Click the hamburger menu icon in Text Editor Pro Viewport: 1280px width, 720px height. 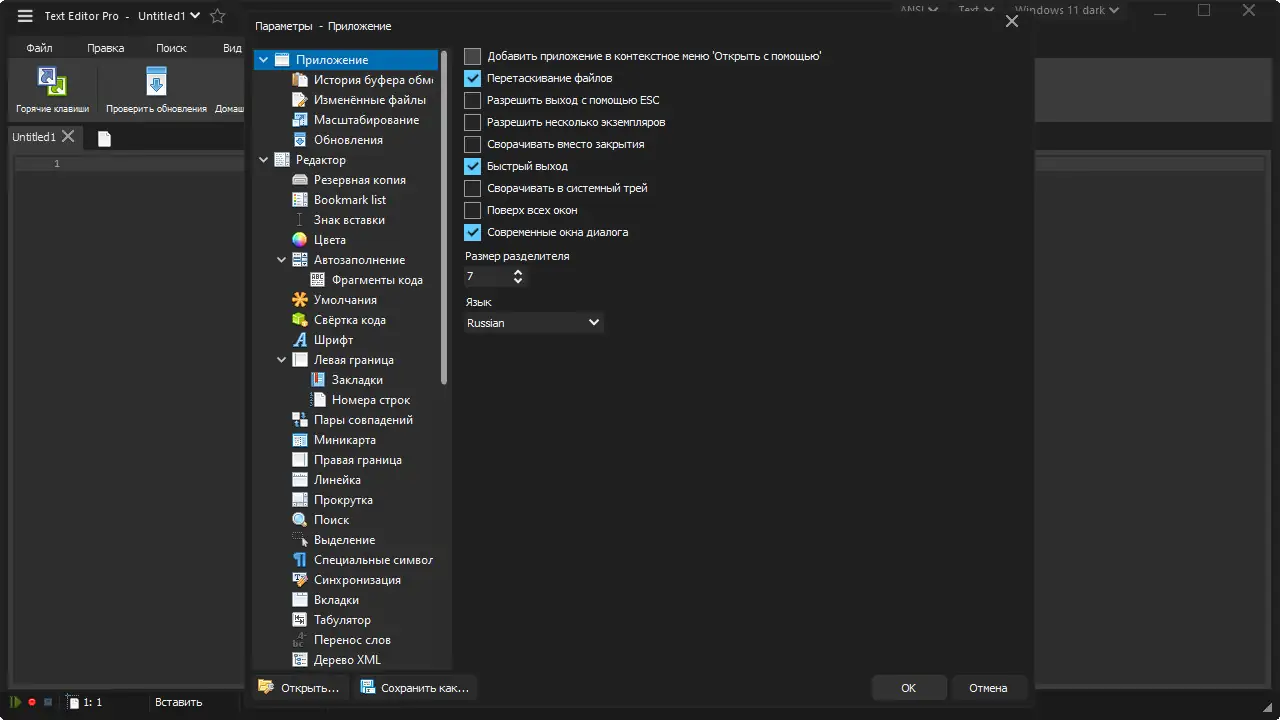point(25,16)
